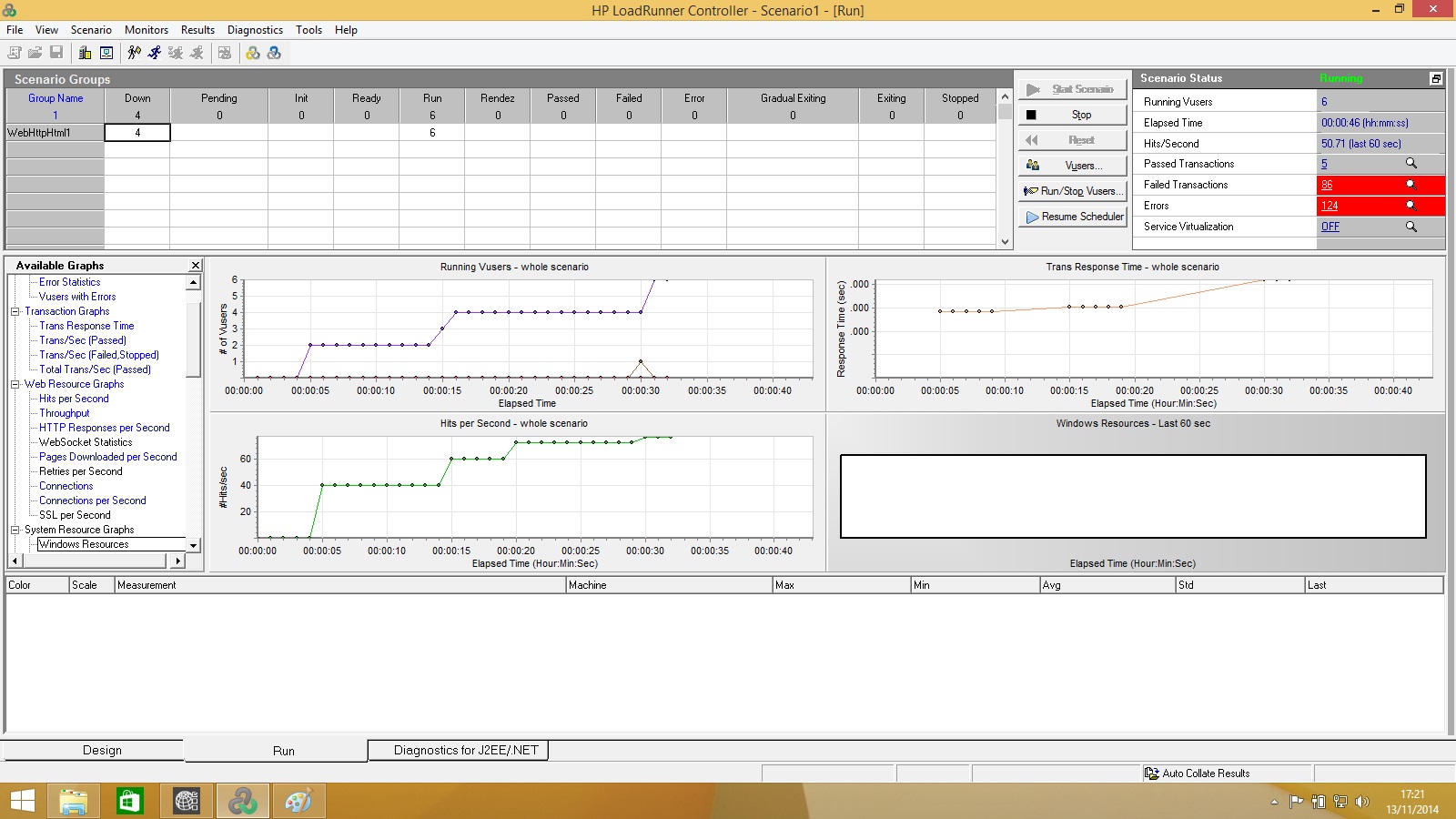Image resolution: width=1456 pixels, height=819 pixels.
Task: Open the Scenario menu
Action: pyautogui.click(x=91, y=29)
